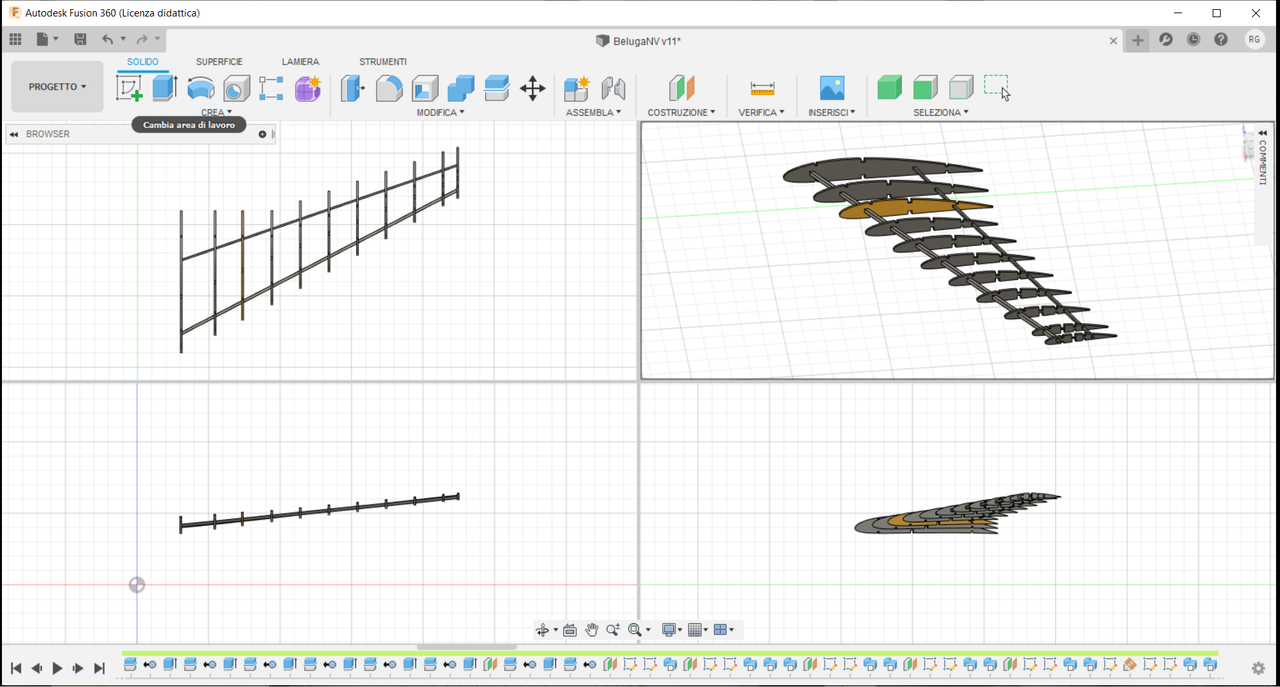Open the data panel grid icon
The width and height of the screenshot is (1280, 687).
pyautogui.click(x=15, y=39)
